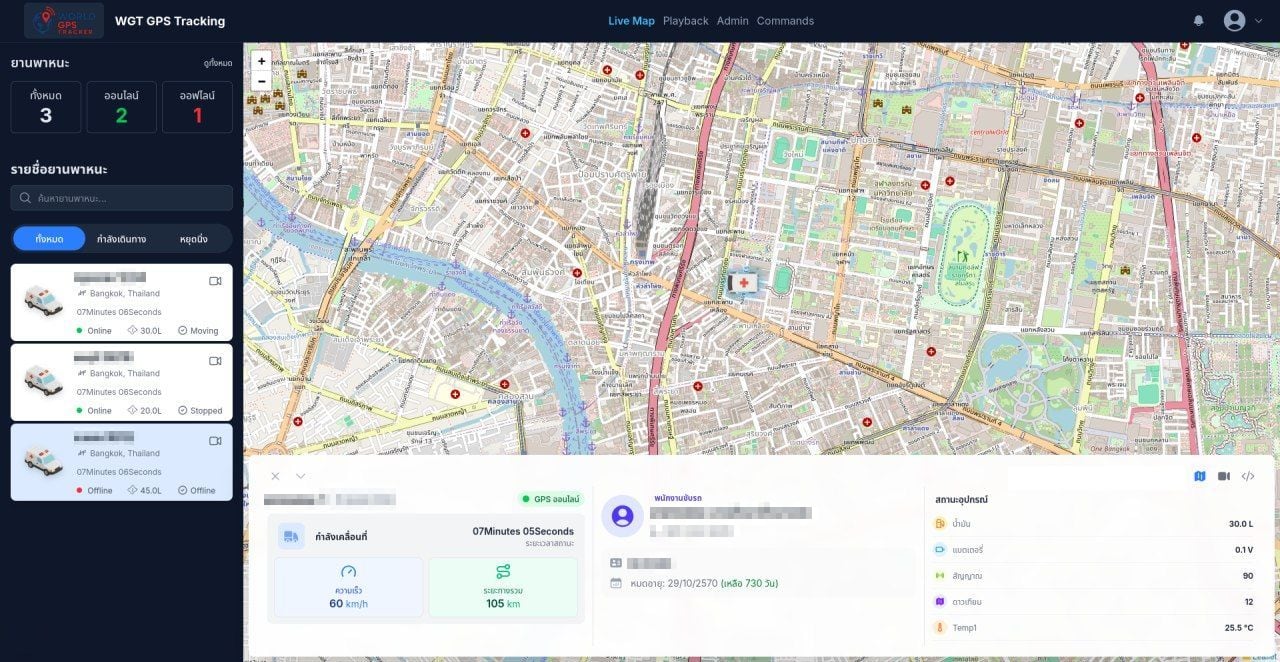Open the code view icon in detail panel
This screenshot has height=662, width=1280.
(x=1248, y=476)
